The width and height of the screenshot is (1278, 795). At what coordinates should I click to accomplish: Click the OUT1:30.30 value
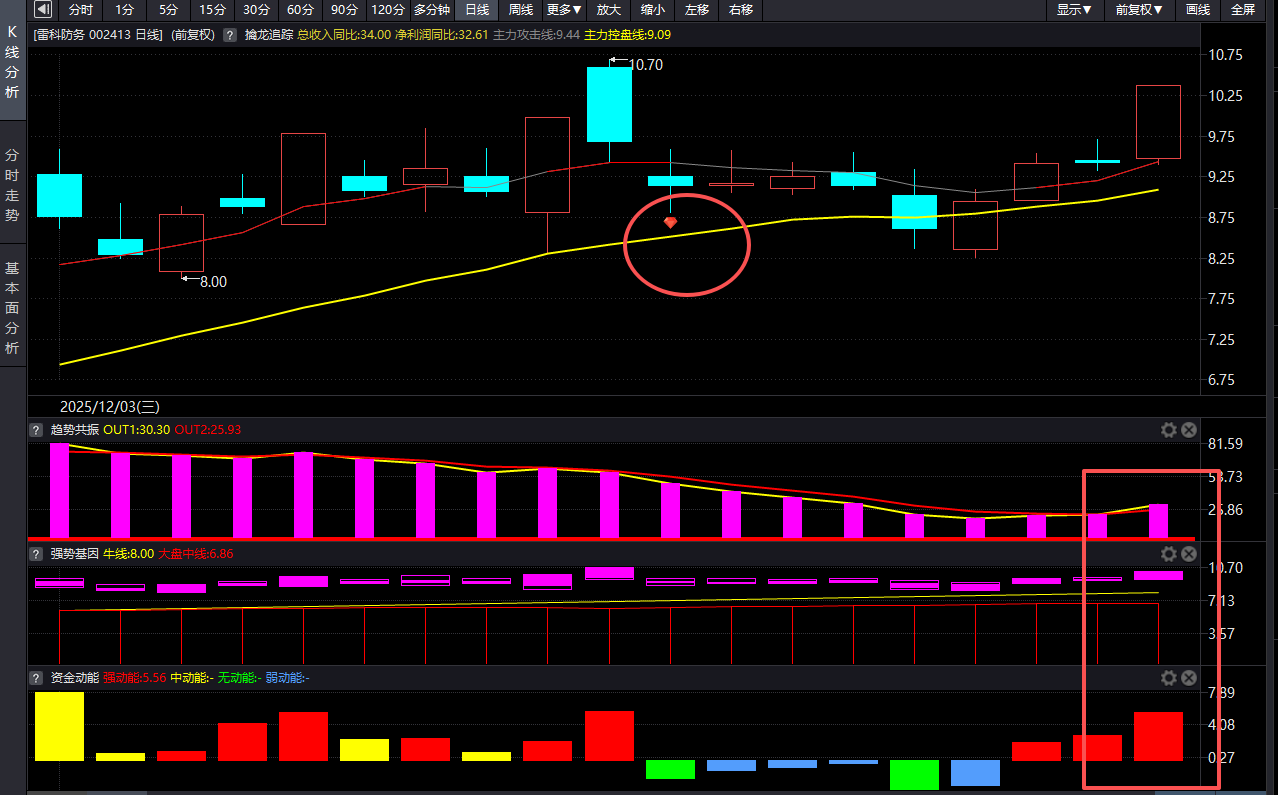coord(137,430)
